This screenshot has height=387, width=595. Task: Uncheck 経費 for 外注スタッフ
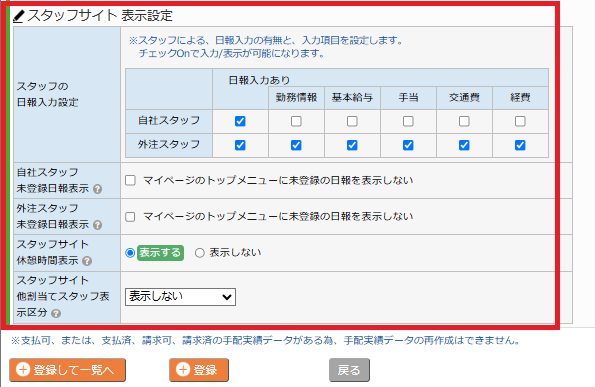[520, 145]
